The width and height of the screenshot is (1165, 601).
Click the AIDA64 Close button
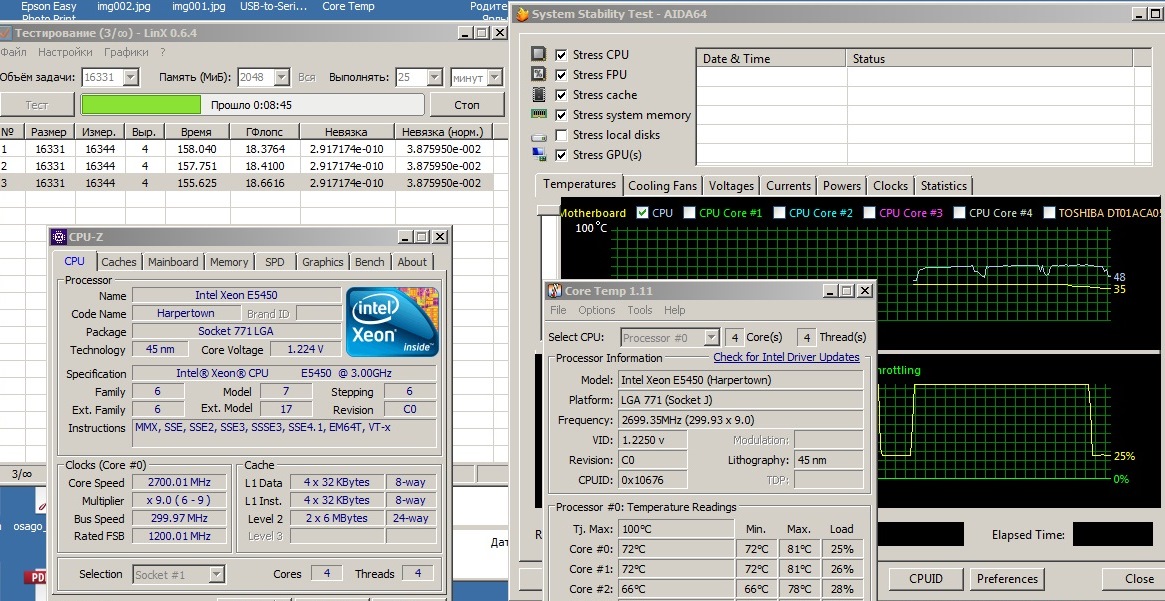[x=1134, y=579]
